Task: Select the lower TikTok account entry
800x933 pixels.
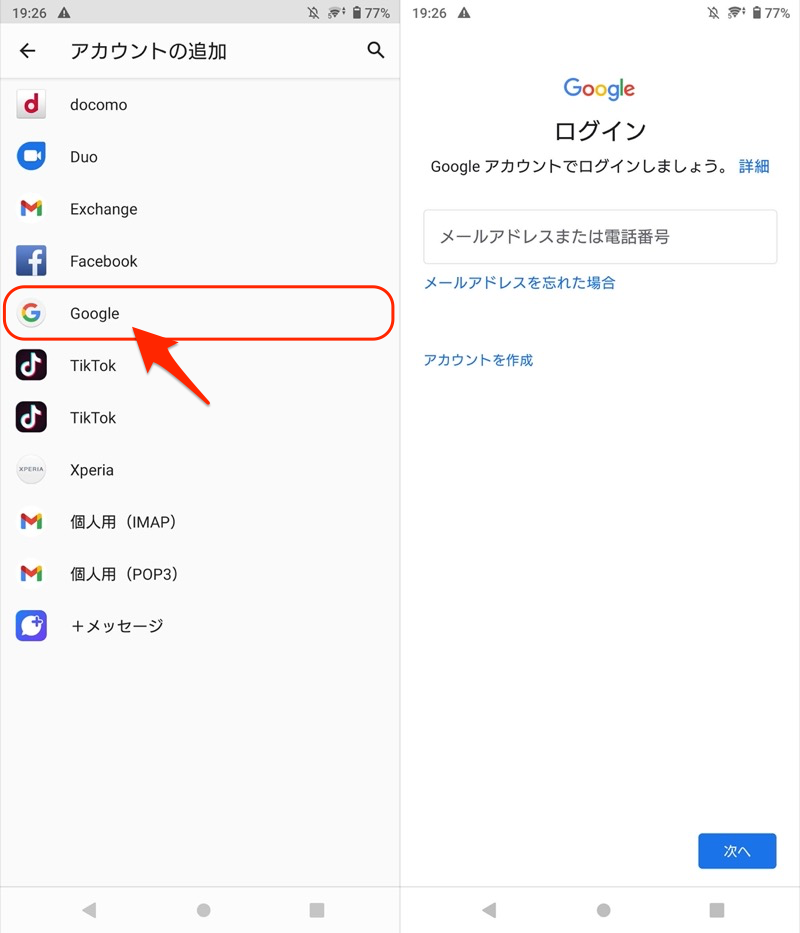Action: 93,418
